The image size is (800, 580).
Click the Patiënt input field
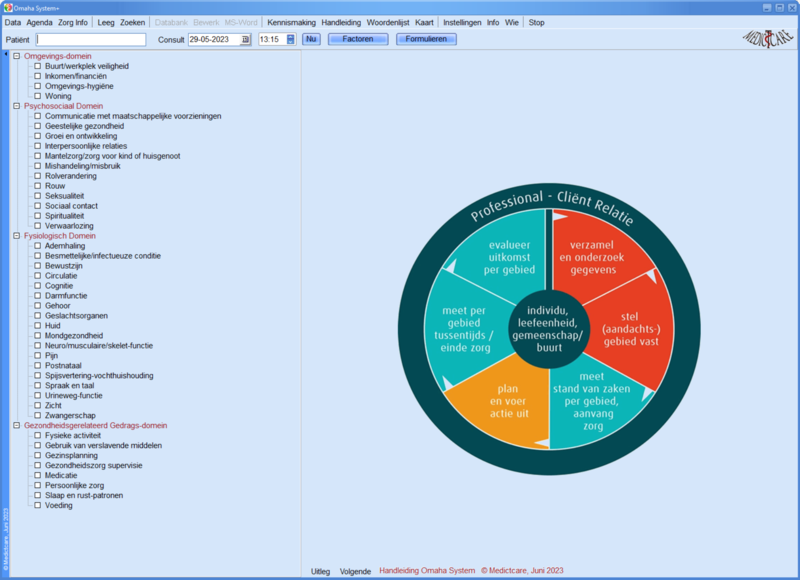pos(91,39)
